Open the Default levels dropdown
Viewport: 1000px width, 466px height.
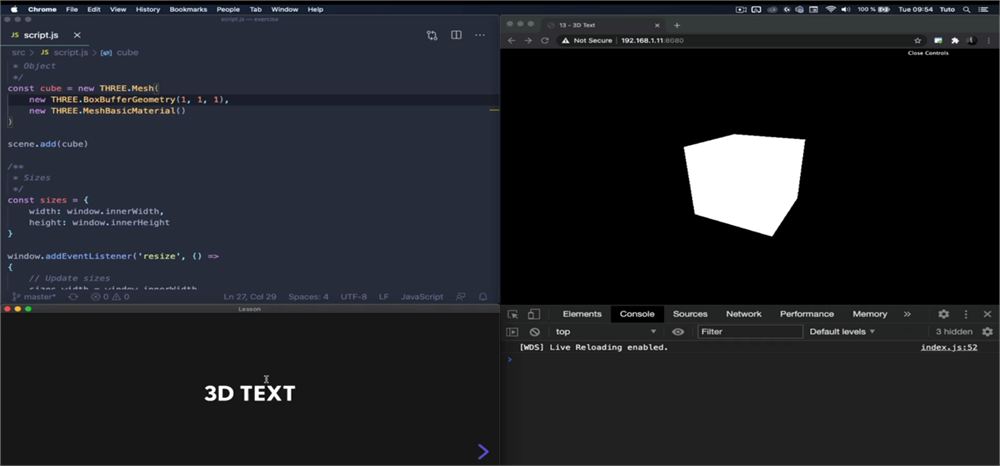pyautogui.click(x=842, y=332)
